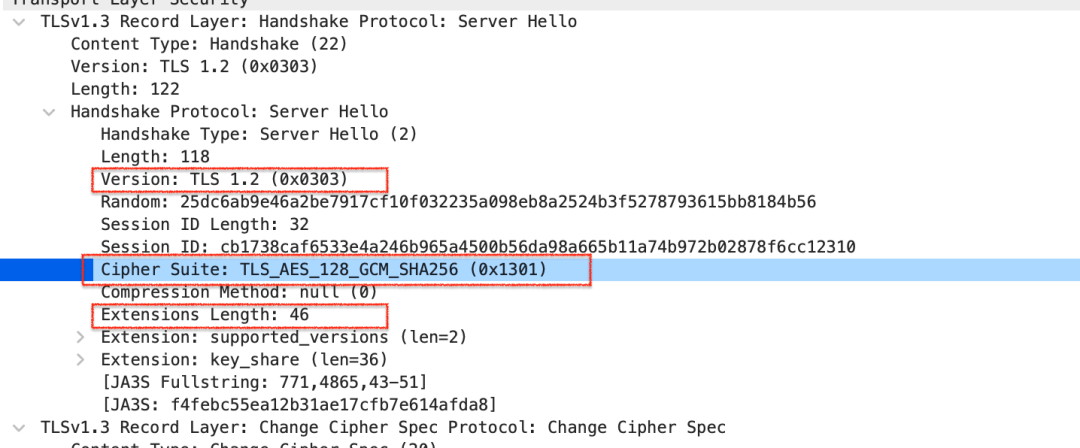1080x448 pixels.
Task: Select the Session ID hex value row
Action: [x=477, y=247]
